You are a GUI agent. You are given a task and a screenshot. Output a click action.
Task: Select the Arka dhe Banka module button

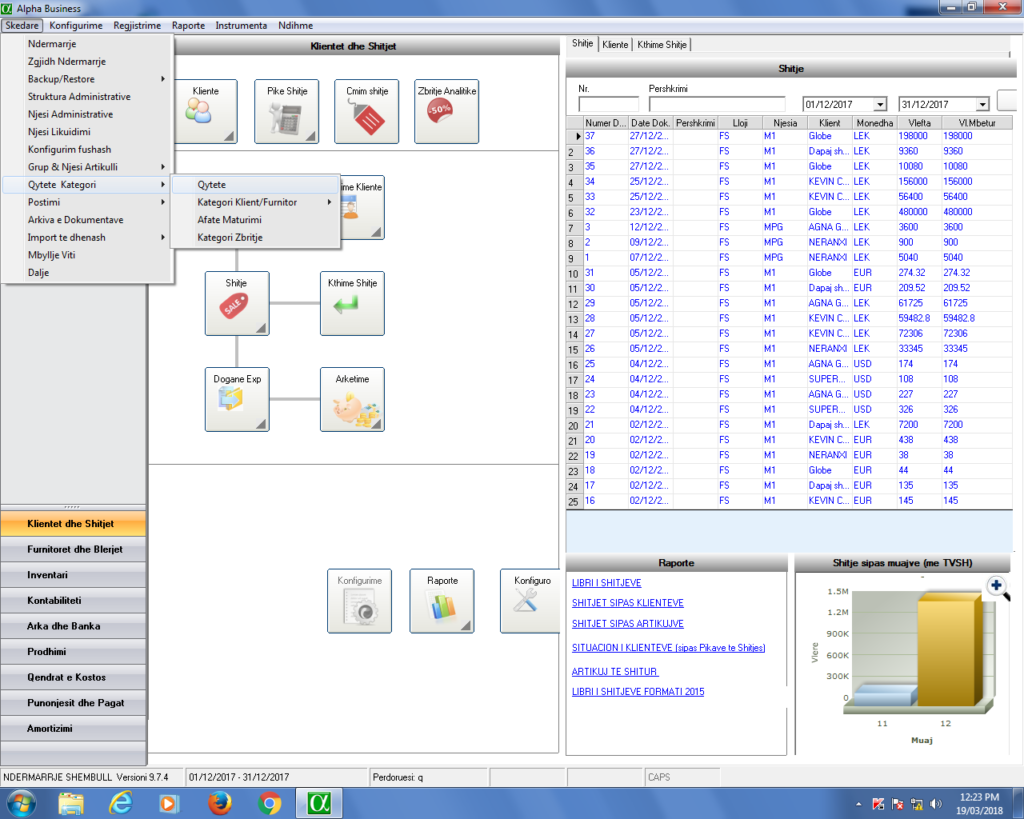coord(73,626)
